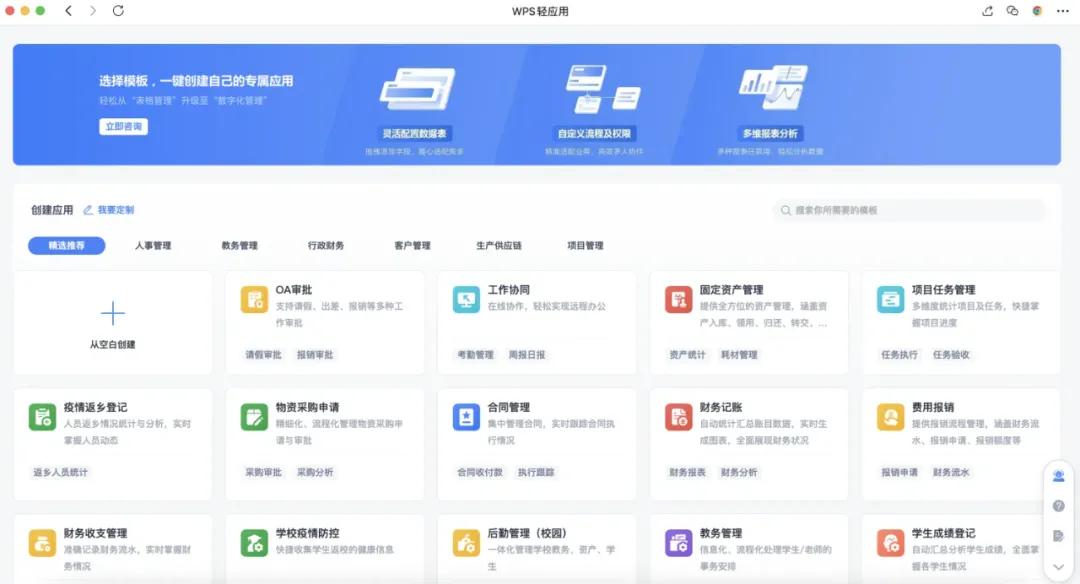This screenshot has height=584, width=1080.
Task: Click the 请假审批 tag
Action: 263,355
